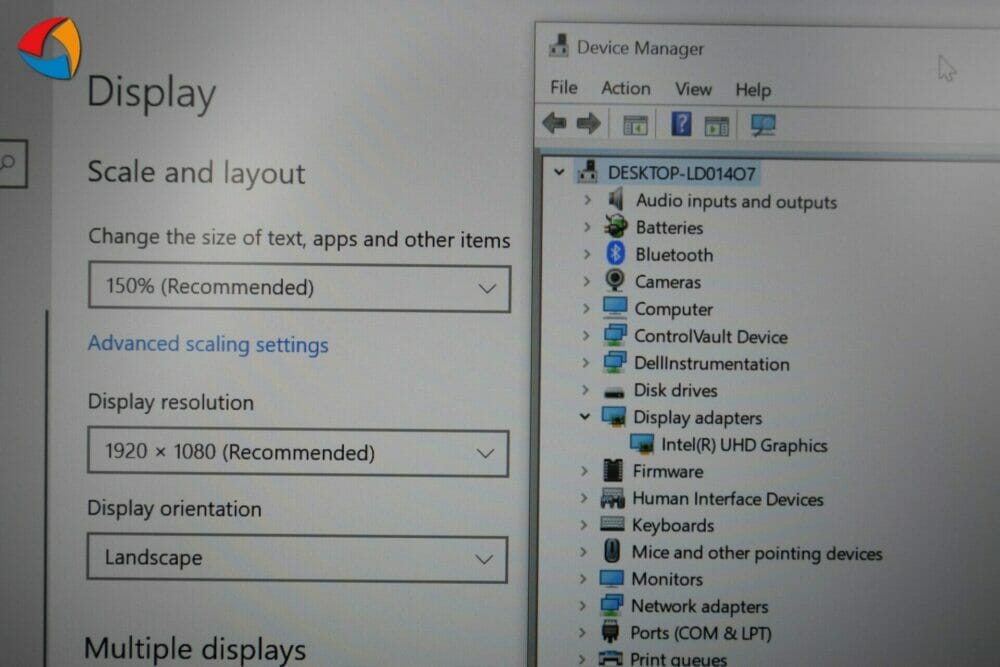Image resolution: width=1000 pixels, height=667 pixels.
Task: Click the Bluetooth icon
Action: point(615,253)
